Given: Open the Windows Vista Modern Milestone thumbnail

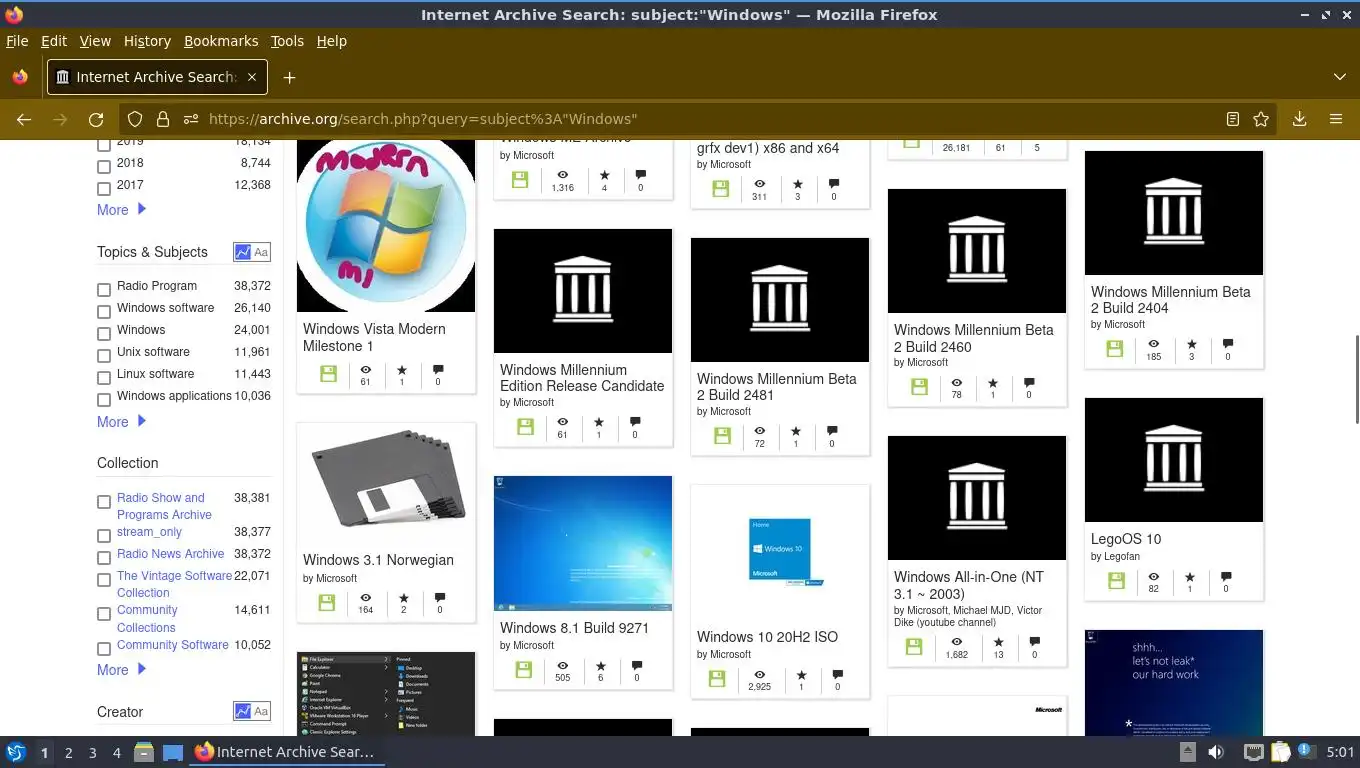Looking at the screenshot, I should (x=386, y=226).
